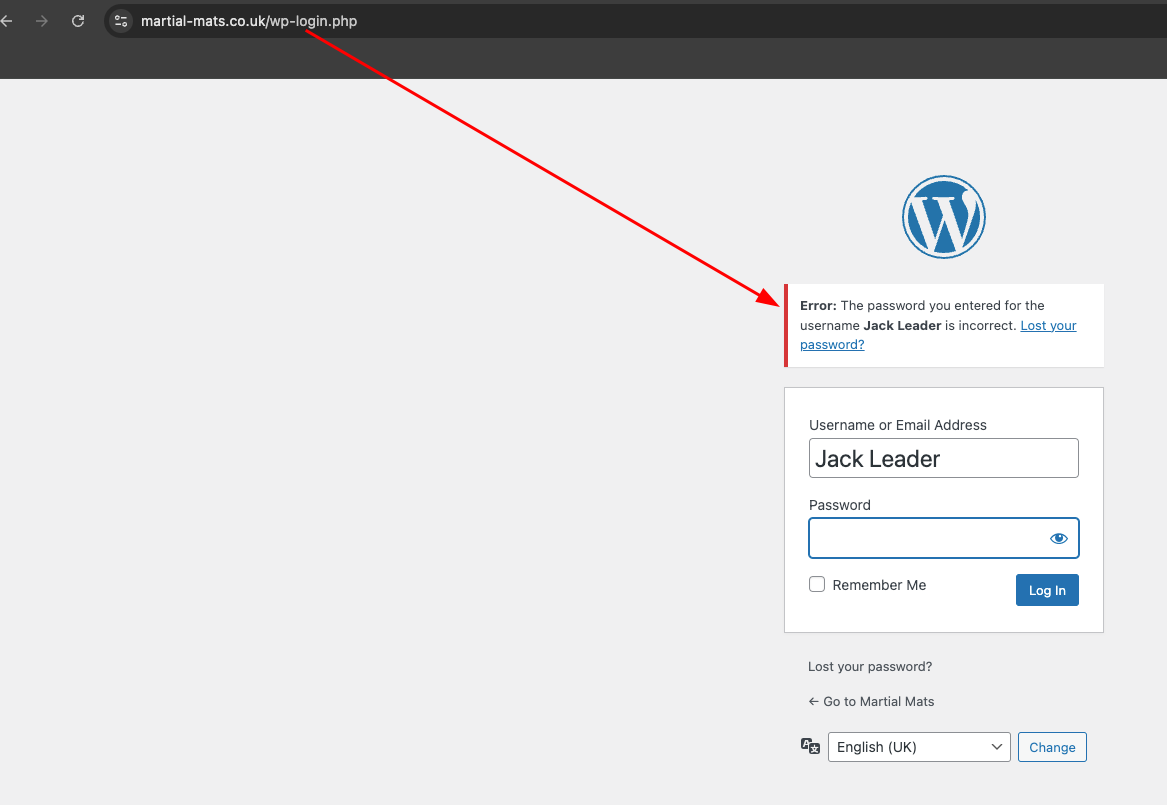Click the Password field label
Viewport: 1167px width, 805px height.
[840, 505]
